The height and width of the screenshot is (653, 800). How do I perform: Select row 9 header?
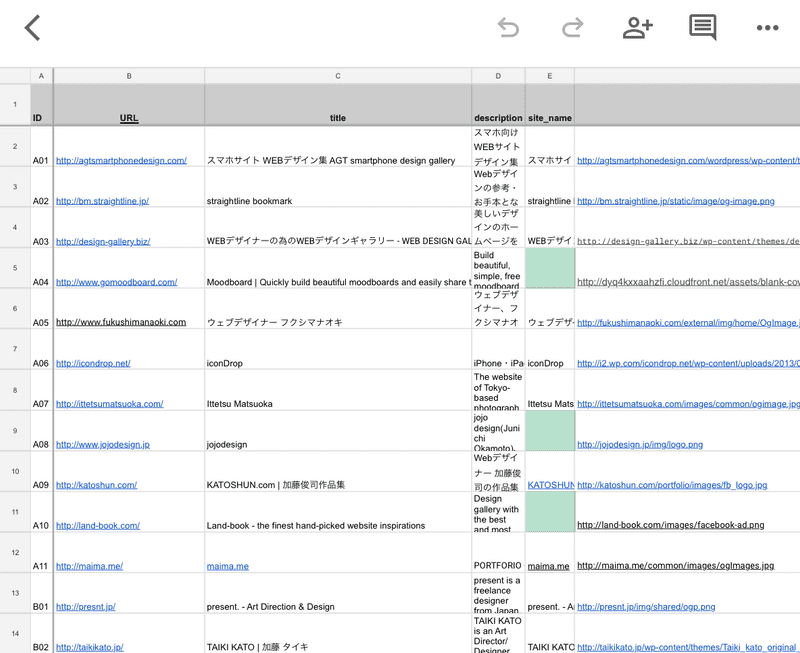[x=15, y=431]
